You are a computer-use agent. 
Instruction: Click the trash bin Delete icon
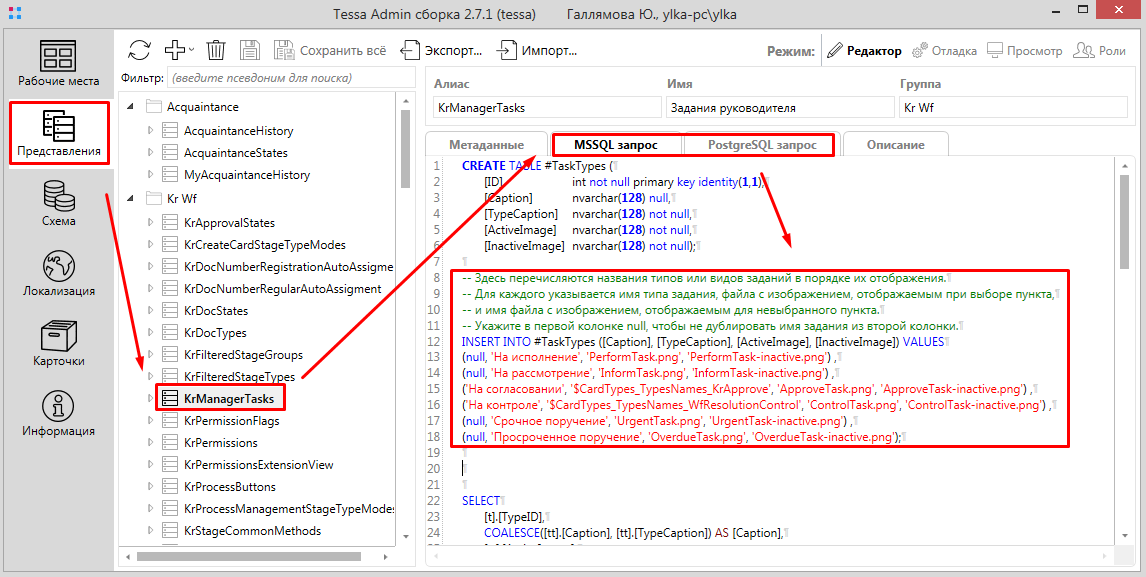click(x=216, y=50)
